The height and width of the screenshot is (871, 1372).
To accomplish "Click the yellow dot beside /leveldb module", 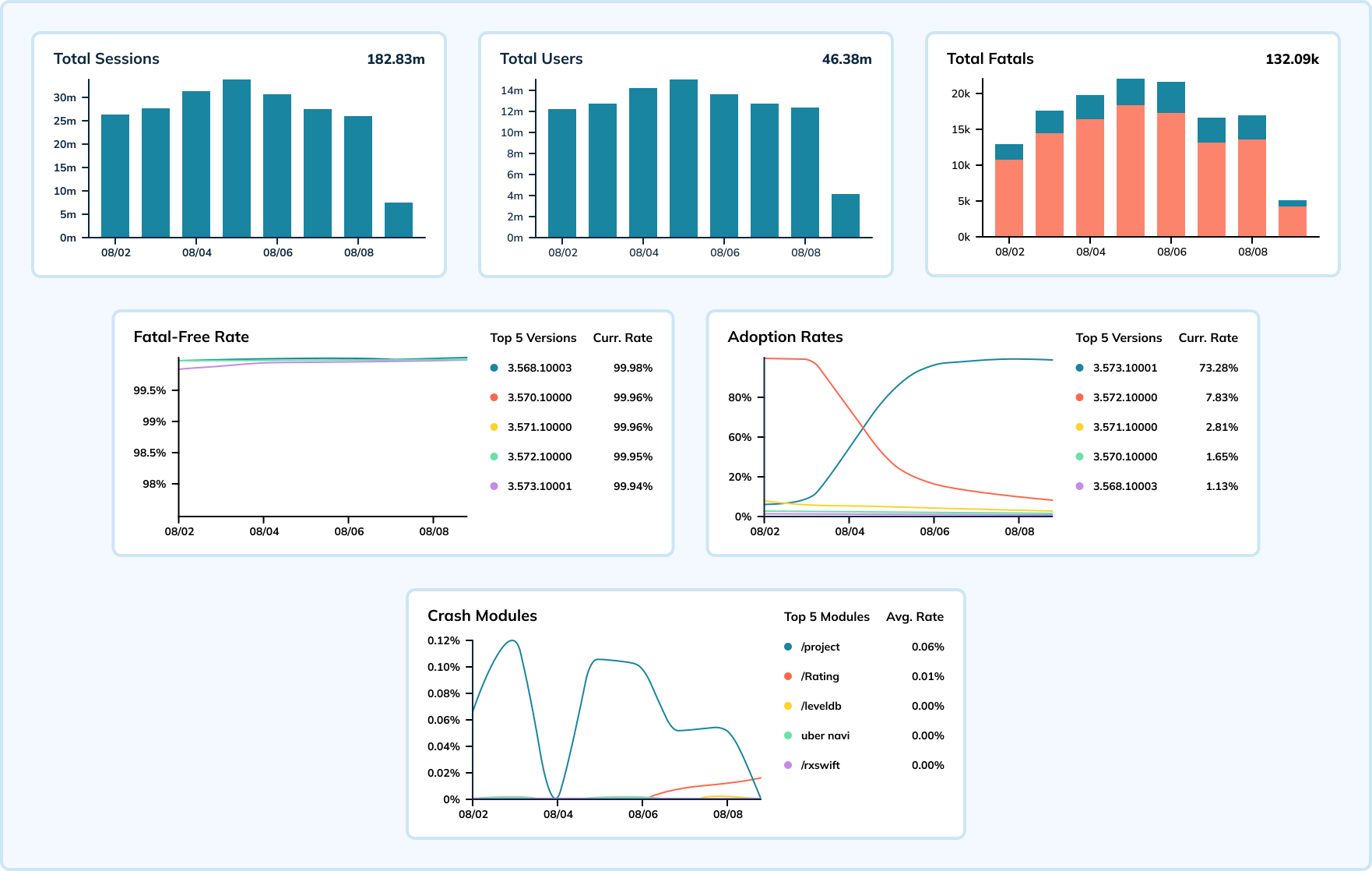I will [x=788, y=706].
